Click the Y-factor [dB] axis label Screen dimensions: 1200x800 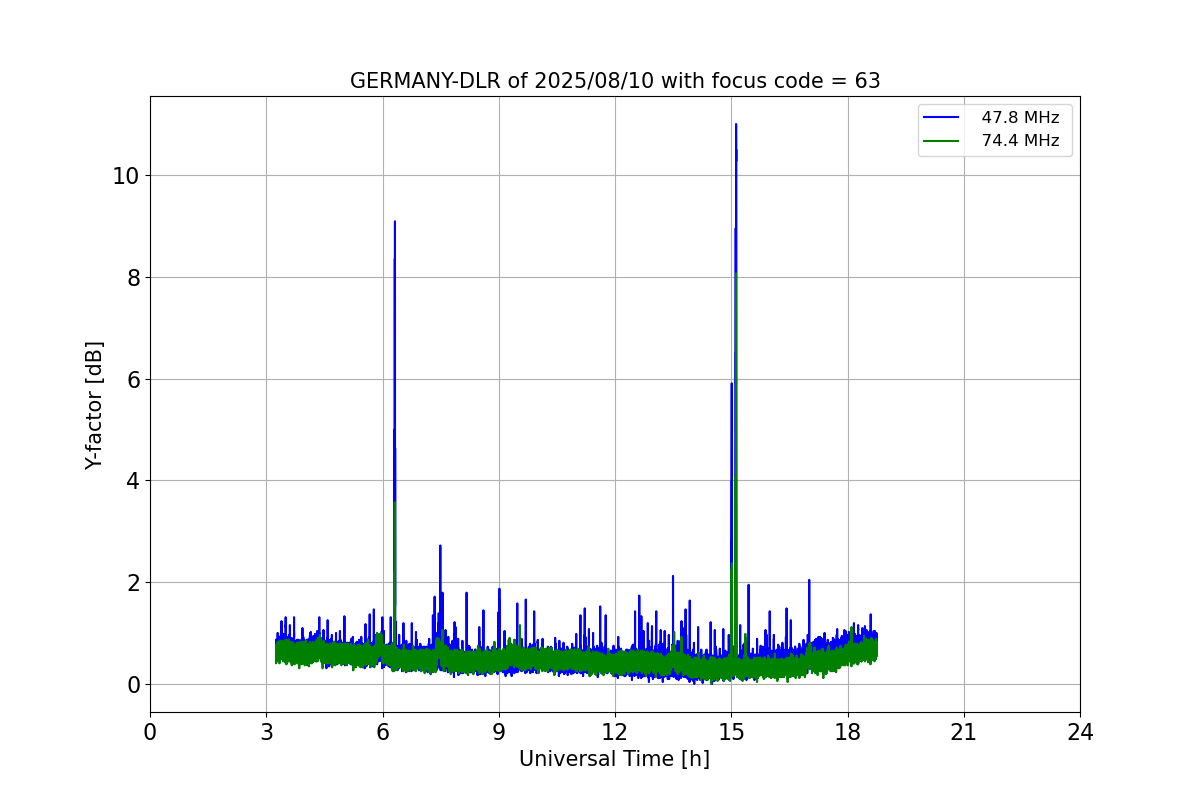tap(94, 405)
